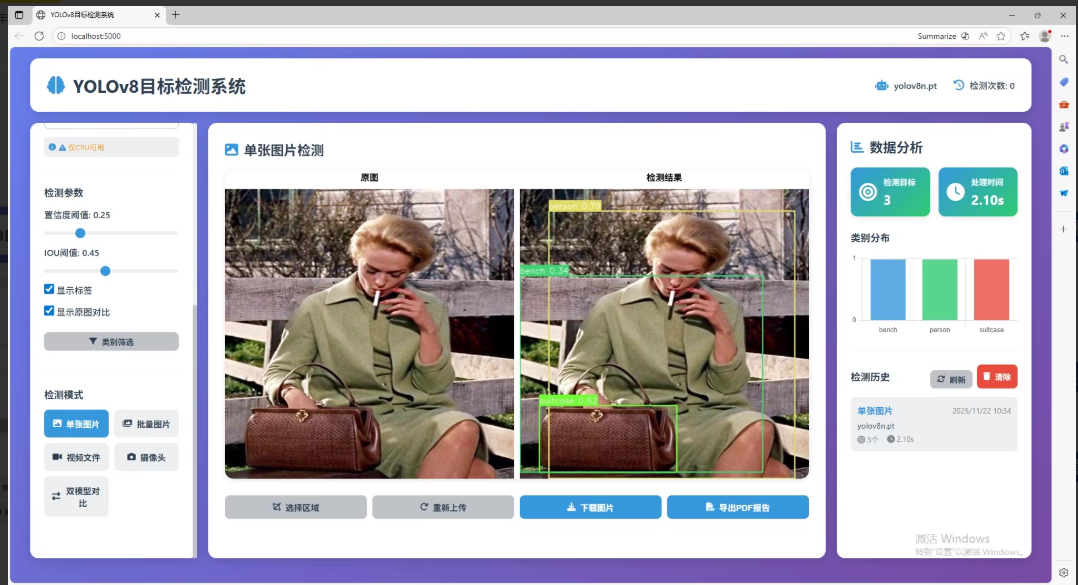Click the Edge sidebar Outlook icon
The width and height of the screenshot is (1078, 585).
click(1064, 170)
